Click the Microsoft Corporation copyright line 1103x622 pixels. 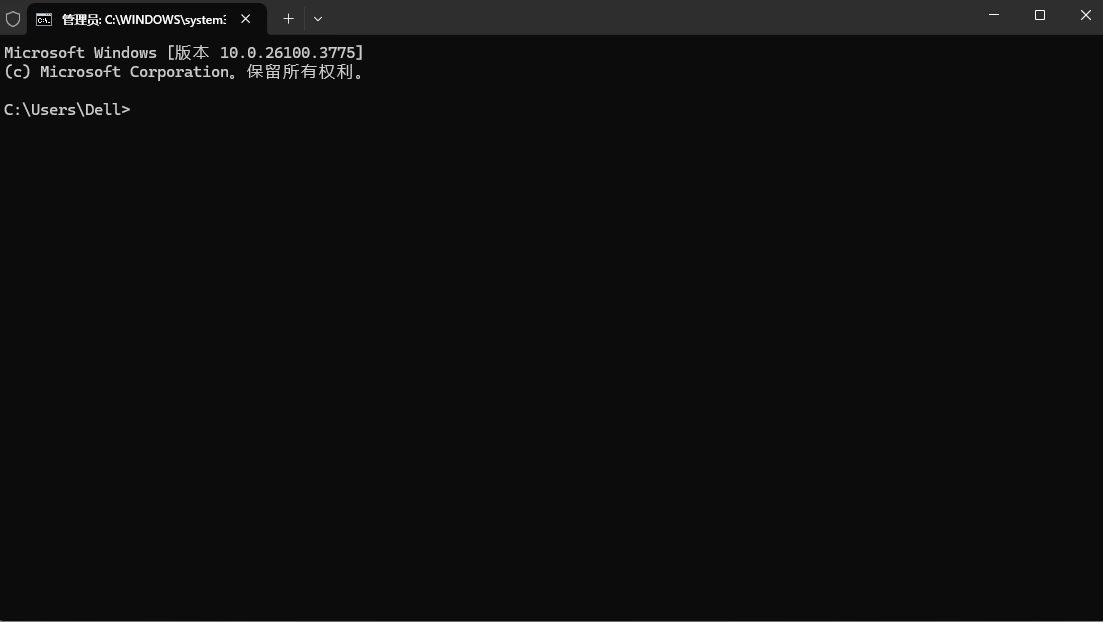(184, 72)
